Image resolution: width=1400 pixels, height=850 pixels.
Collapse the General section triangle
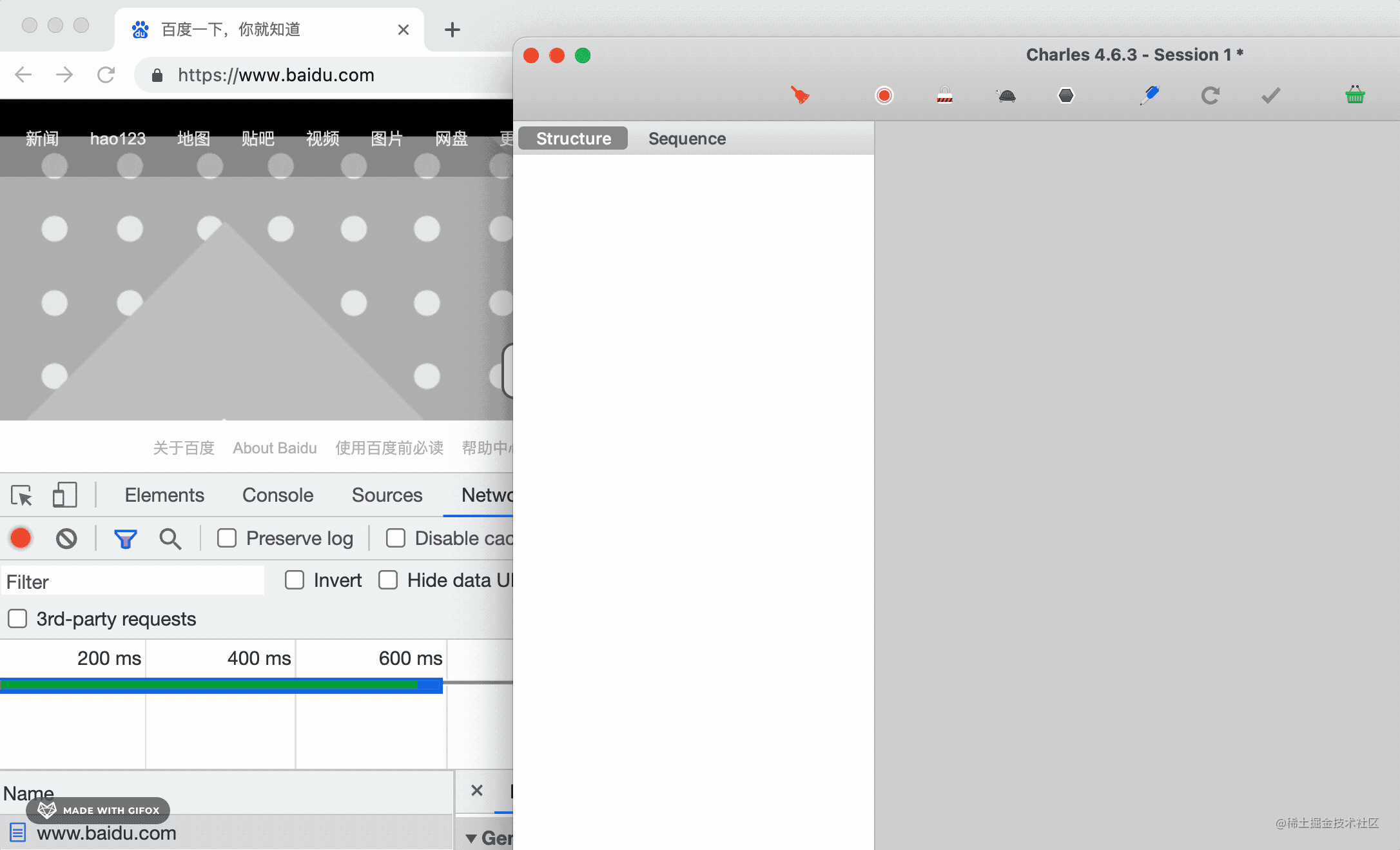tap(471, 838)
